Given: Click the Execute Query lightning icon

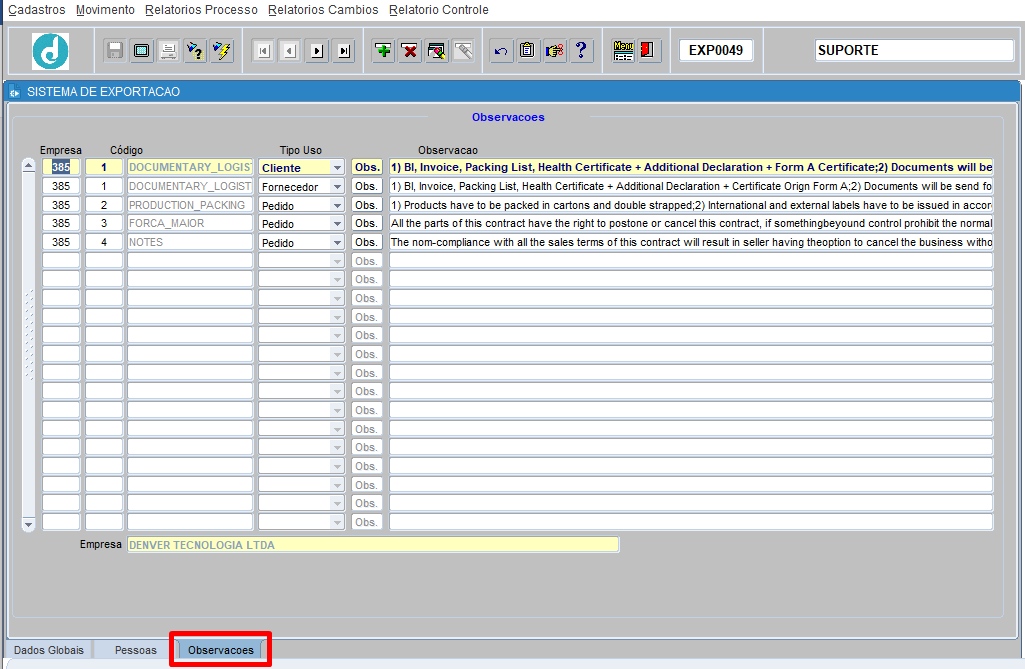Looking at the screenshot, I should point(222,50).
